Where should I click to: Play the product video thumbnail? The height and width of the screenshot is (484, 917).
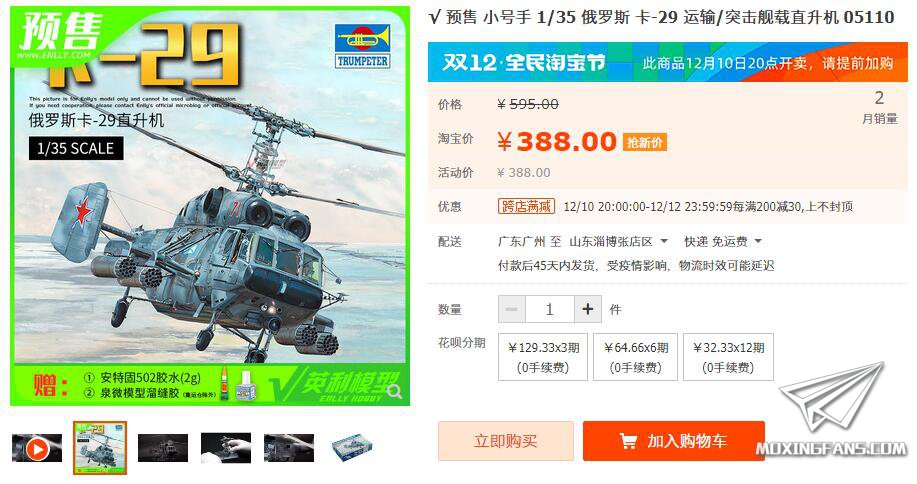coord(37,448)
